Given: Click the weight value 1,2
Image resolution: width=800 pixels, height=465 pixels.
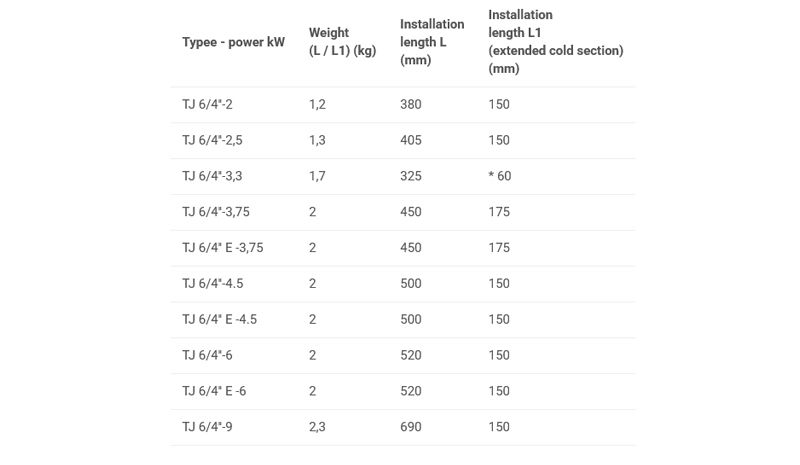Looking at the screenshot, I should point(317,104).
